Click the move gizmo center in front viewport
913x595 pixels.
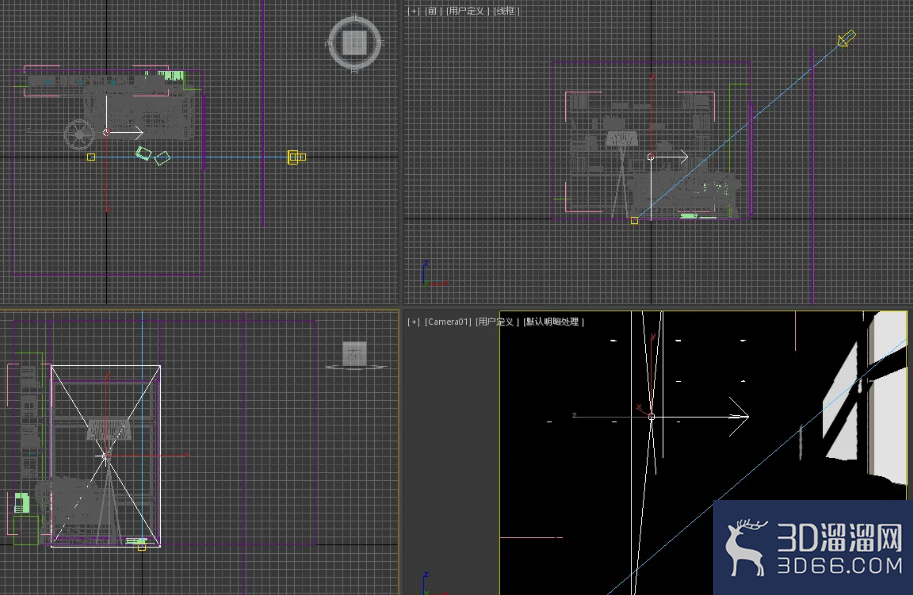coord(651,157)
